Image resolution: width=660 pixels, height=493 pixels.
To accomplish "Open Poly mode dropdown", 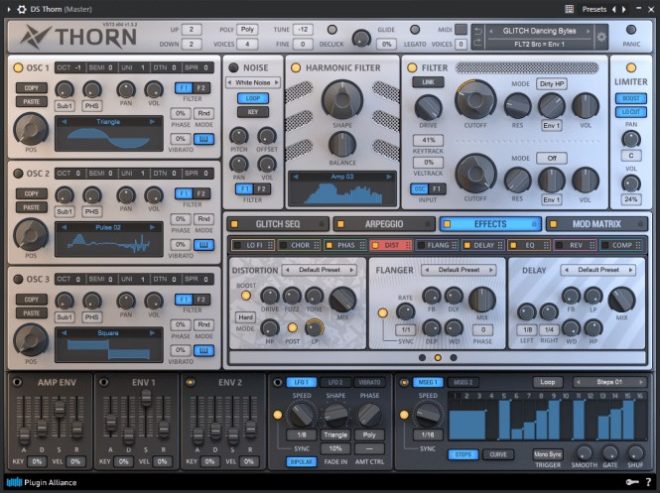I will click(248, 29).
